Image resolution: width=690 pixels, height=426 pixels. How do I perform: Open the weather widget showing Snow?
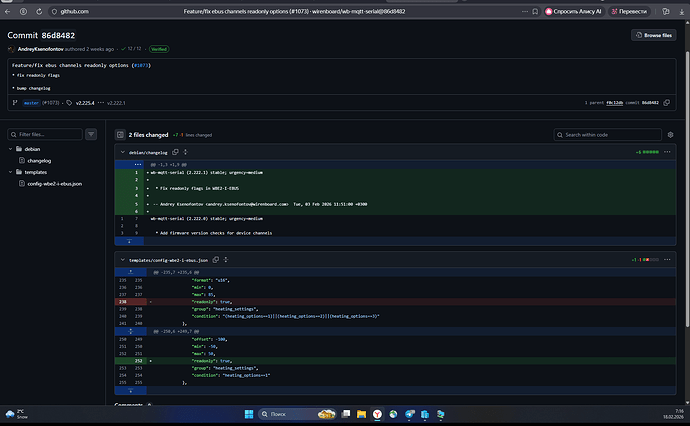coord(16,414)
